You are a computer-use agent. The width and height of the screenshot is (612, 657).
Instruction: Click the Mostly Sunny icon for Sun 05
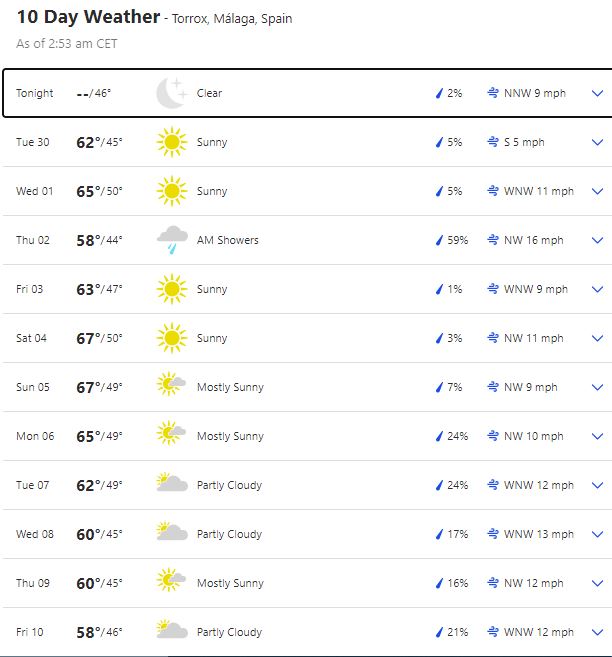tap(172, 387)
